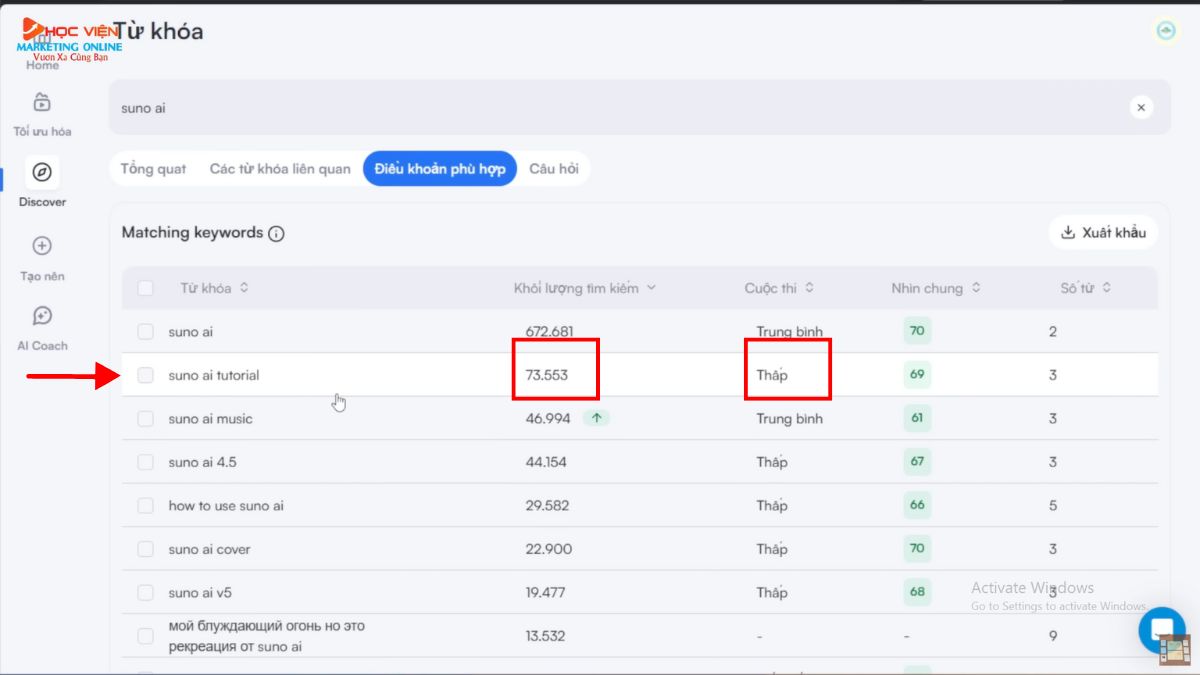
Task: Open the Tạo nên plus icon
Action: [42, 246]
